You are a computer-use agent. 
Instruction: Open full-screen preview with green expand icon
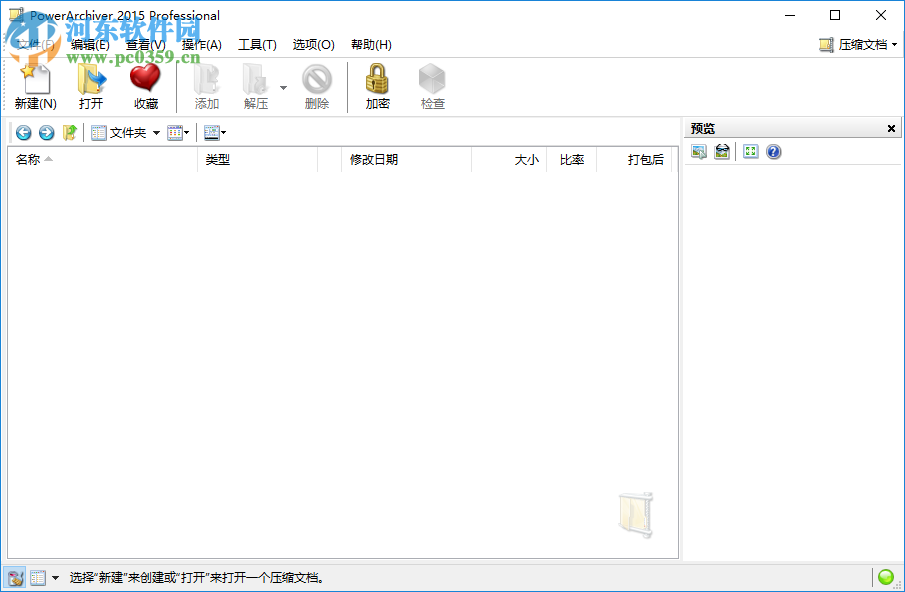749,151
